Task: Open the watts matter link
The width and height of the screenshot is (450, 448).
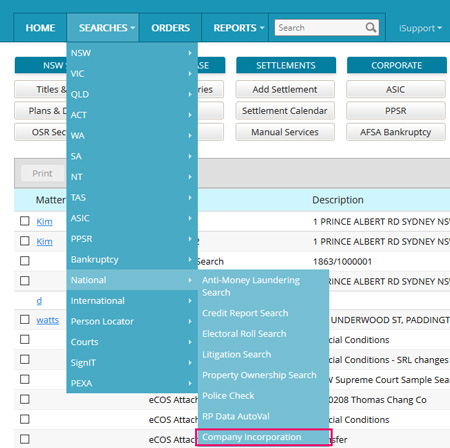Action: pos(48,320)
